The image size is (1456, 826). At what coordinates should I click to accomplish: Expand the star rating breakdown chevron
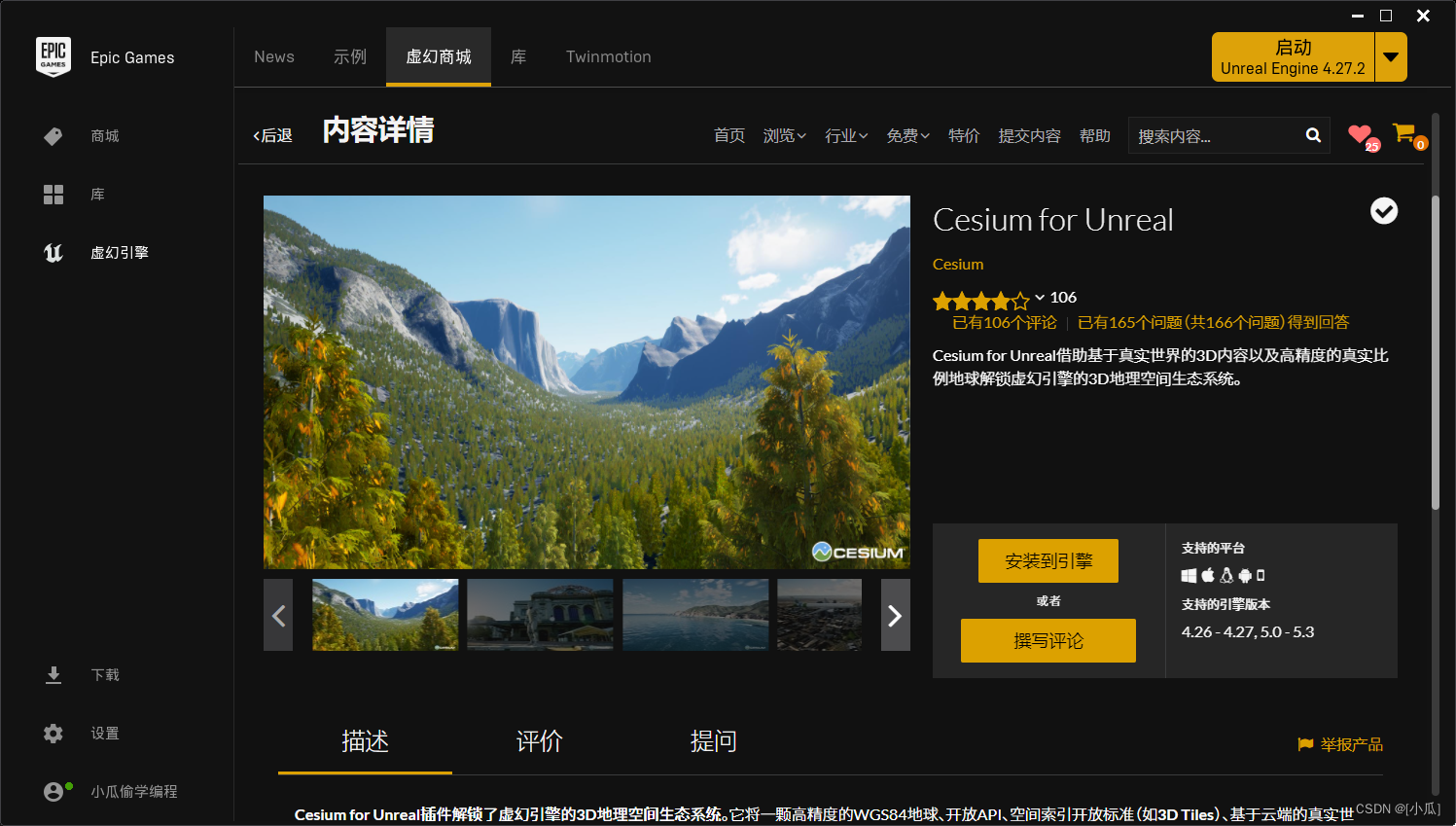[1040, 298]
